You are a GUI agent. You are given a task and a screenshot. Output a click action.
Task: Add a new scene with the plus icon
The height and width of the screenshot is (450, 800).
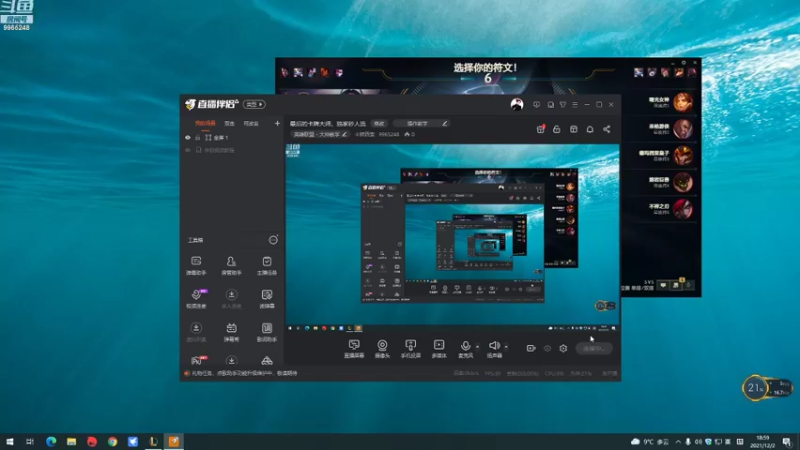pos(277,123)
